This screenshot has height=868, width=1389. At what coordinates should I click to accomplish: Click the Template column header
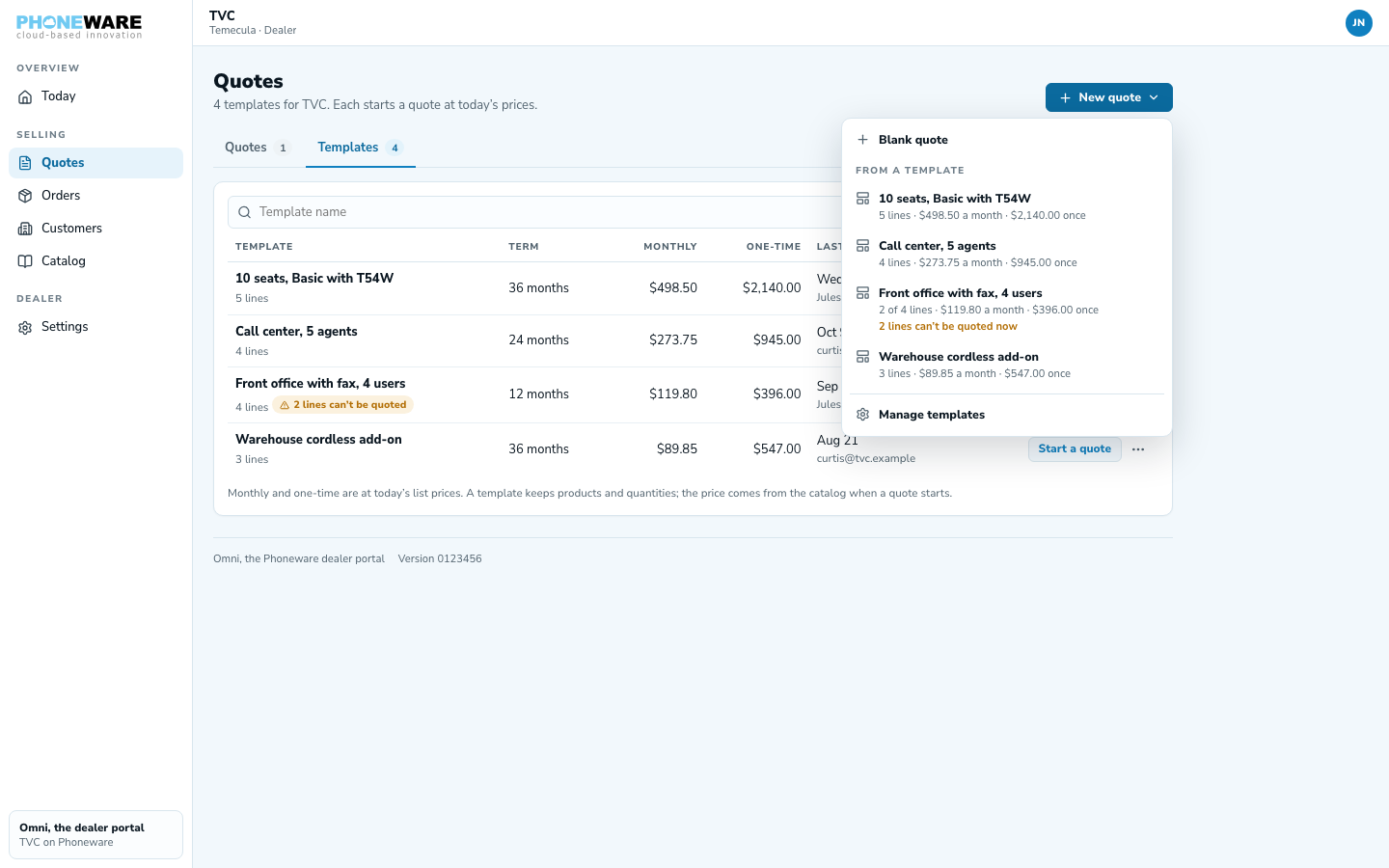point(264,247)
